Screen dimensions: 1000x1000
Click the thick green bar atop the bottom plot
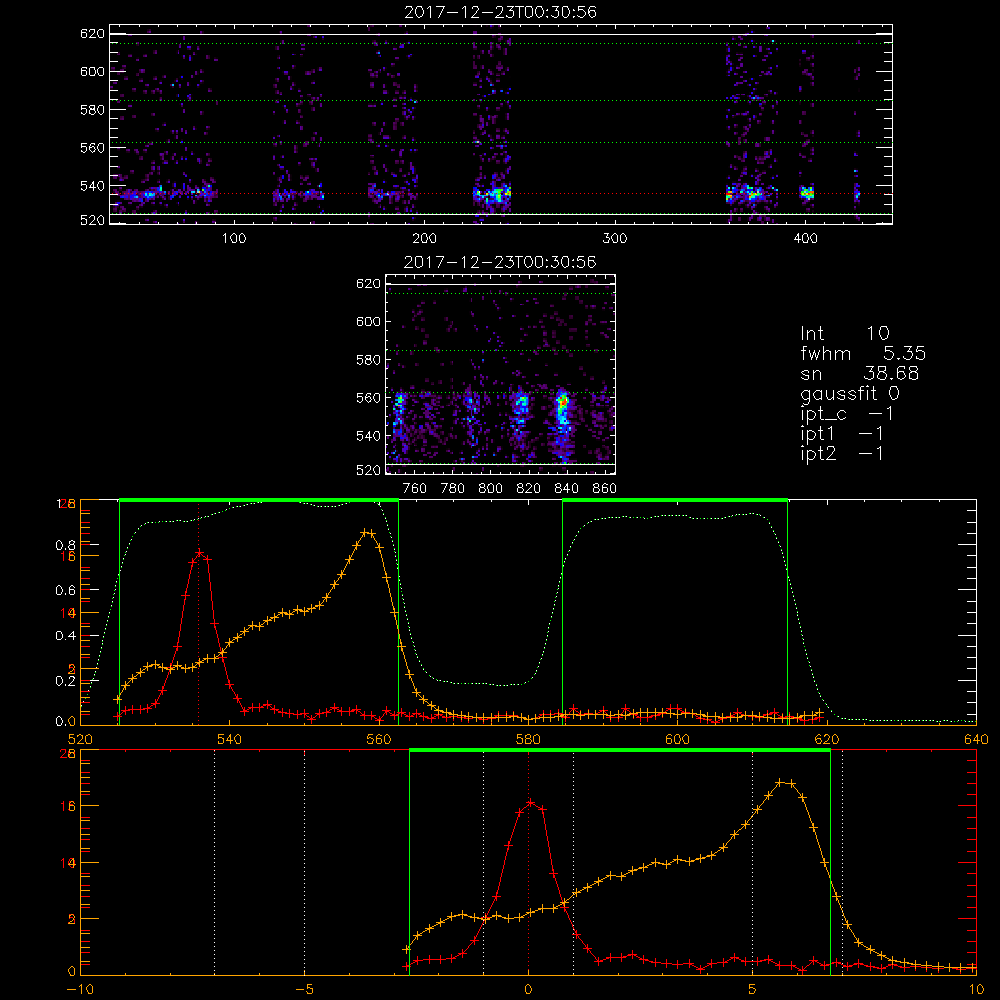(620, 751)
